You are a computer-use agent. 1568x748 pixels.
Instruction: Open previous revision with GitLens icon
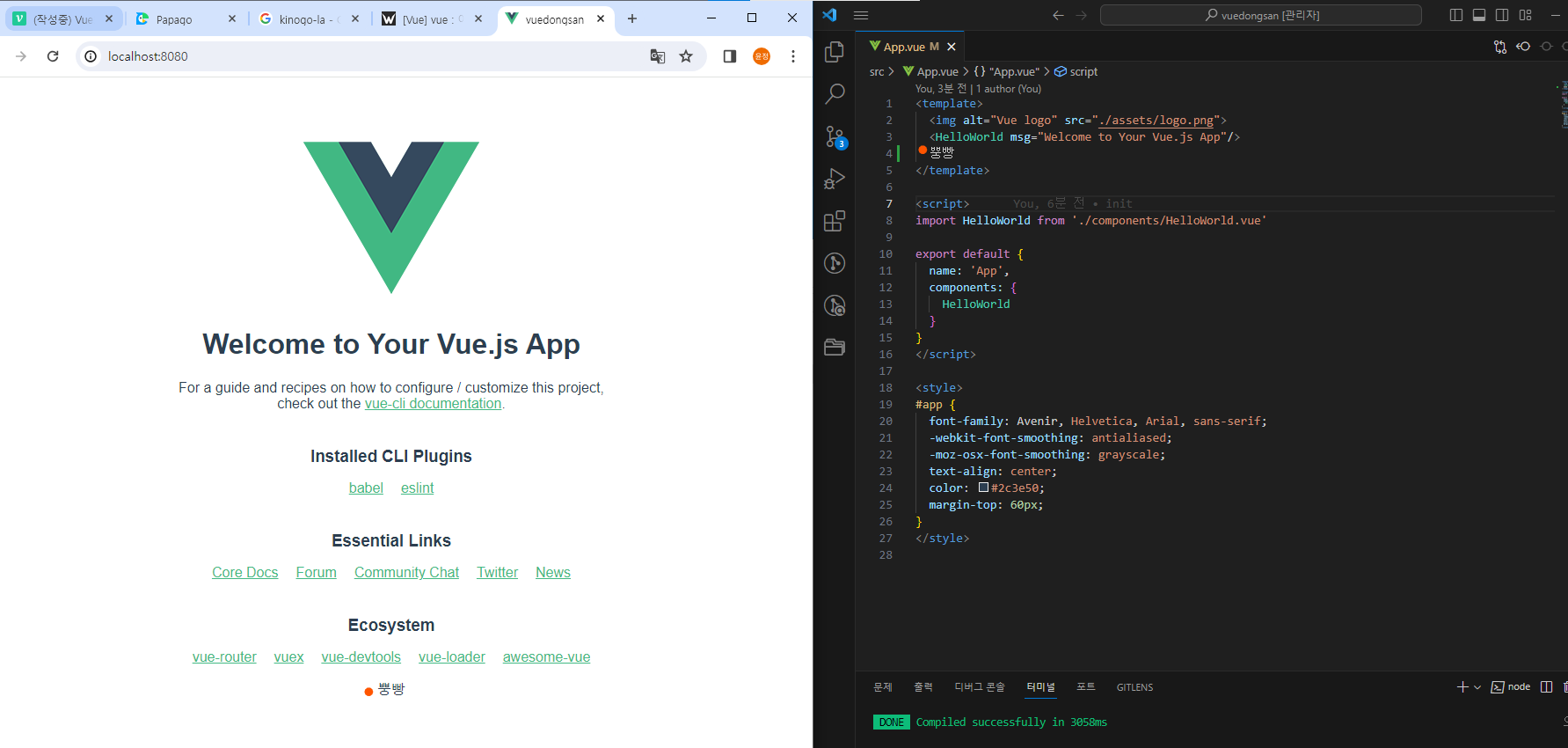(x=1523, y=47)
